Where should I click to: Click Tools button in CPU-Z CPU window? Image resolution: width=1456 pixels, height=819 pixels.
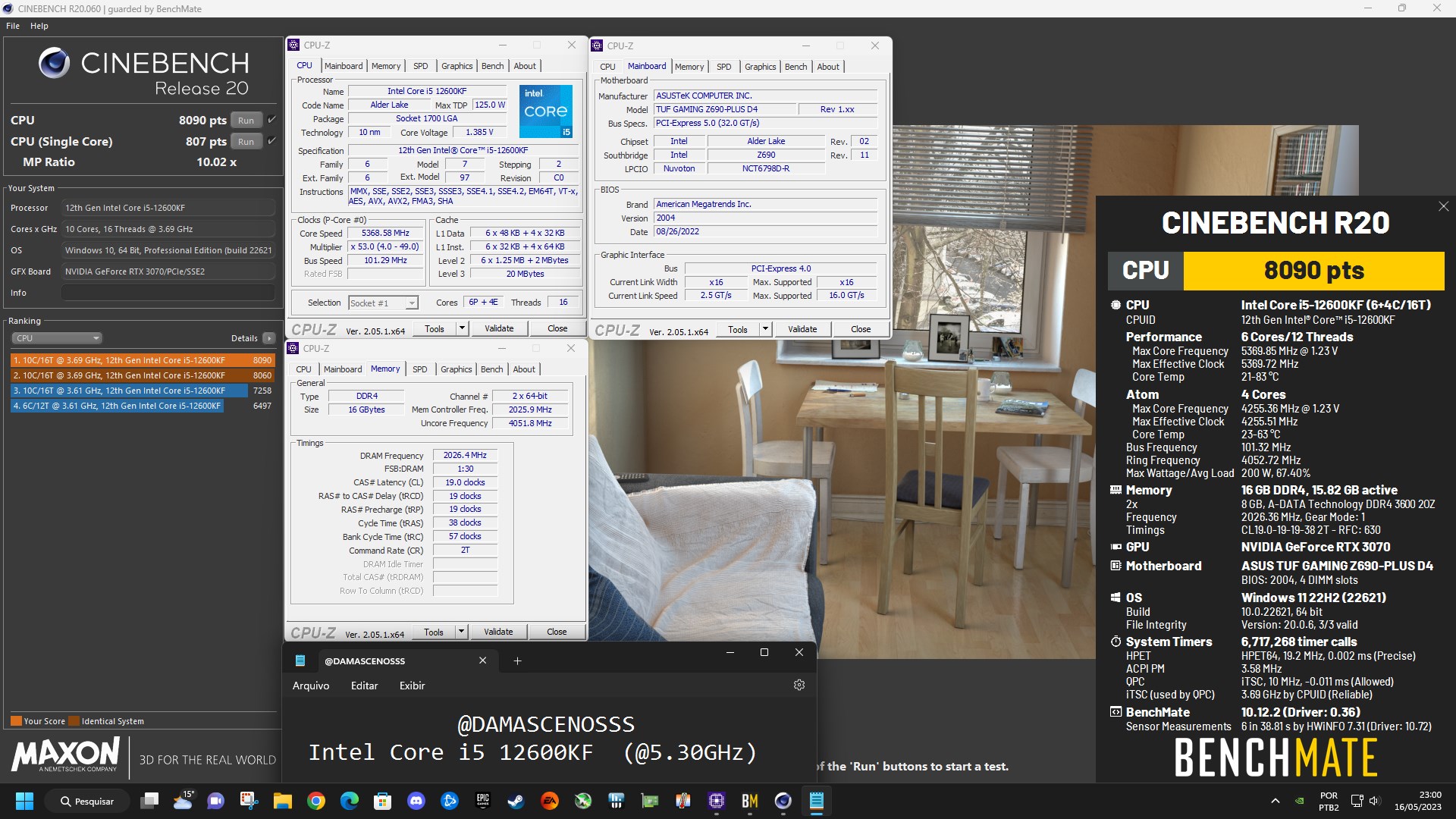coord(435,328)
